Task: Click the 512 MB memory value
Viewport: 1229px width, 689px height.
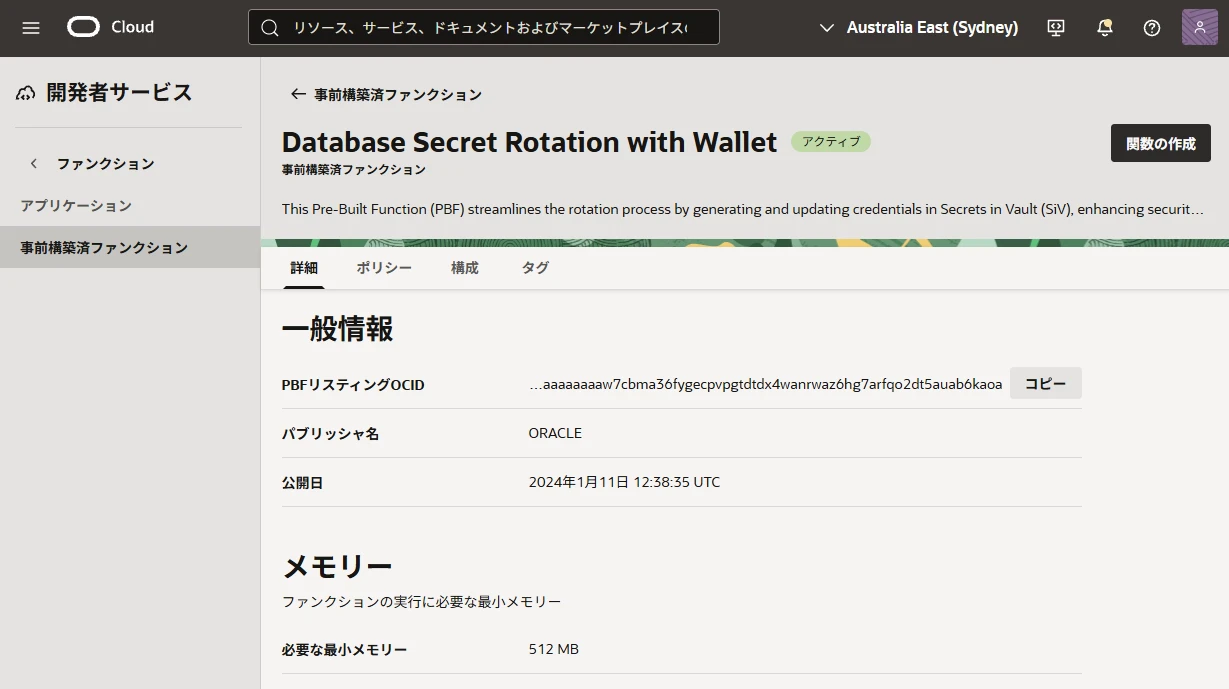Action: point(553,649)
